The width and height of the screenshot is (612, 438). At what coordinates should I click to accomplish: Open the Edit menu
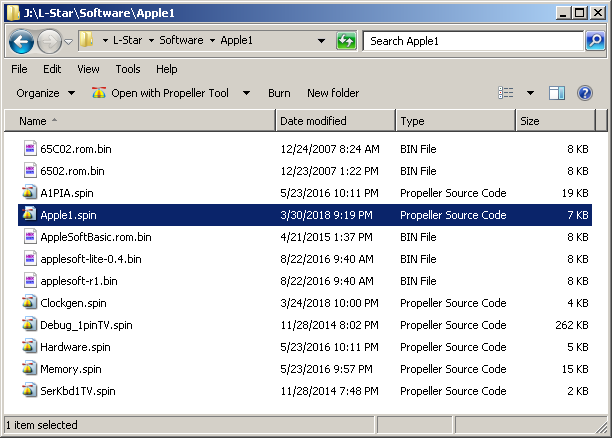click(x=52, y=69)
